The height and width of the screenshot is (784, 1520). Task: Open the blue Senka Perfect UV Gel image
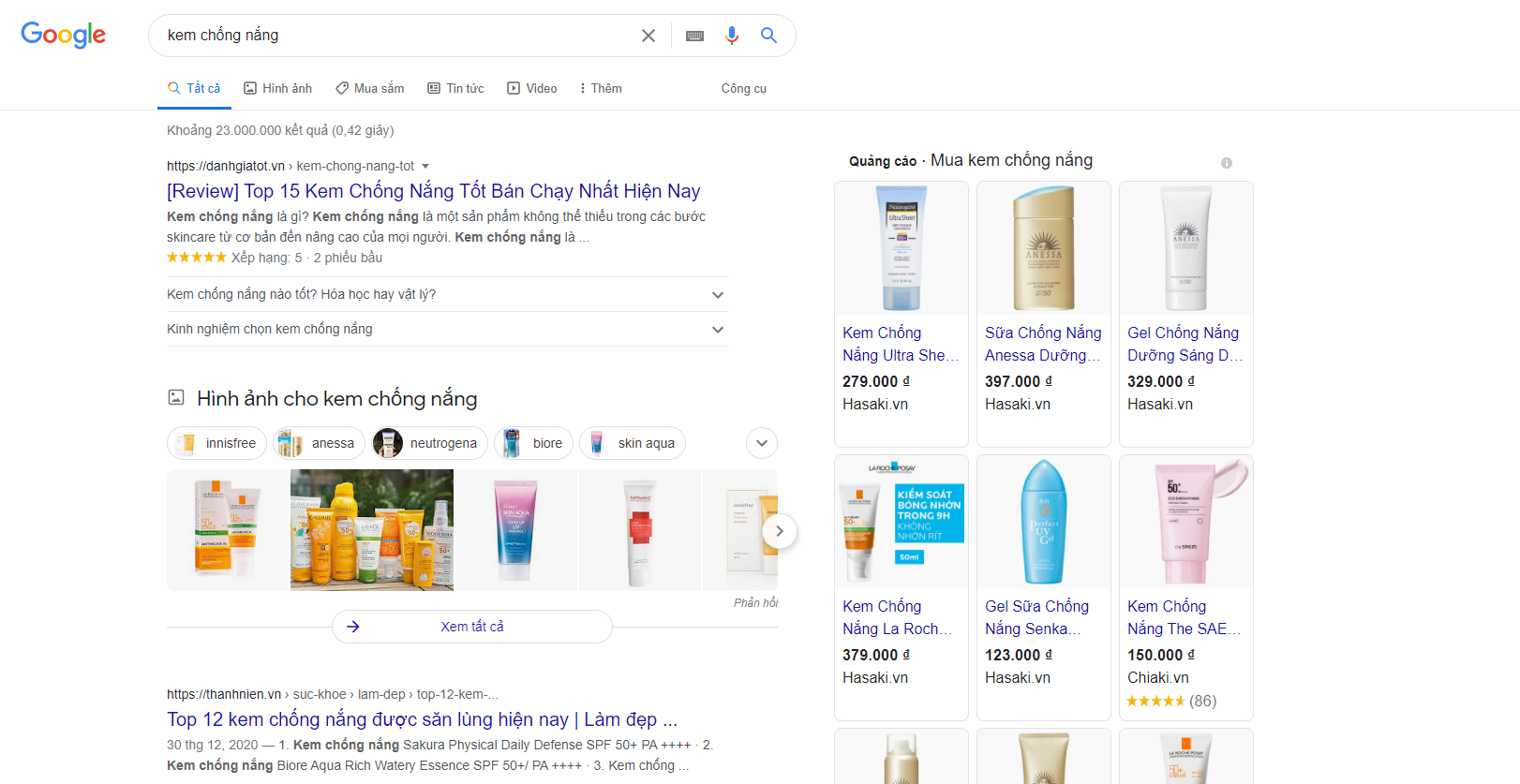tap(1044, 522)
